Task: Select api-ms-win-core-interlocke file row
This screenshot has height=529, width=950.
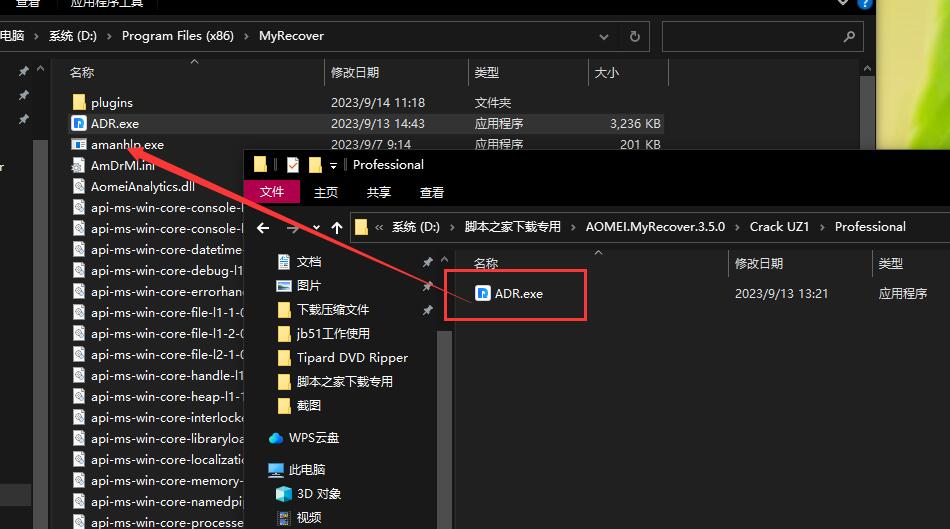Action: 156,418
